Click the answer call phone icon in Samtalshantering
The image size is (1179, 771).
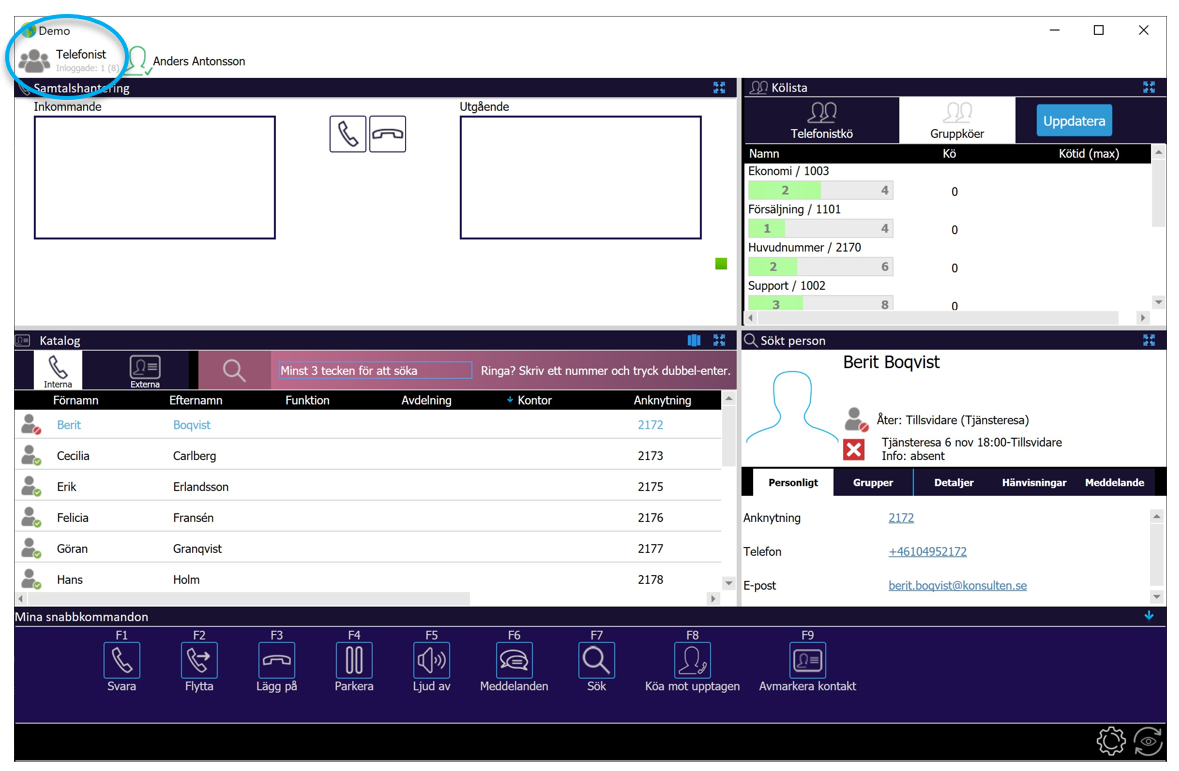click(347, 134)
